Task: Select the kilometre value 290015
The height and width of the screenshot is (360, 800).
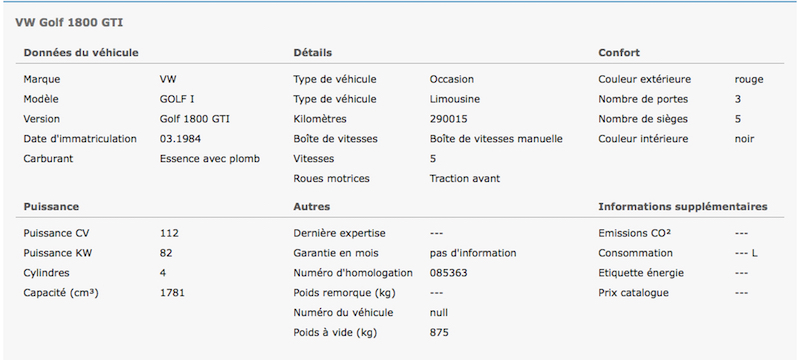Action: pyautogui.click(x=448, y=119)
